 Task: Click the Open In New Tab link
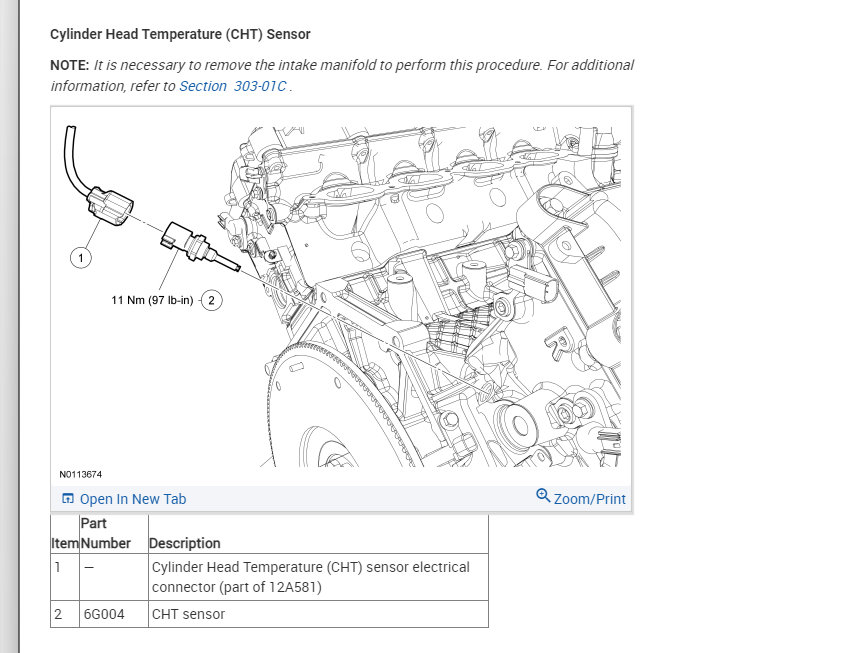(x=133, y=499)
